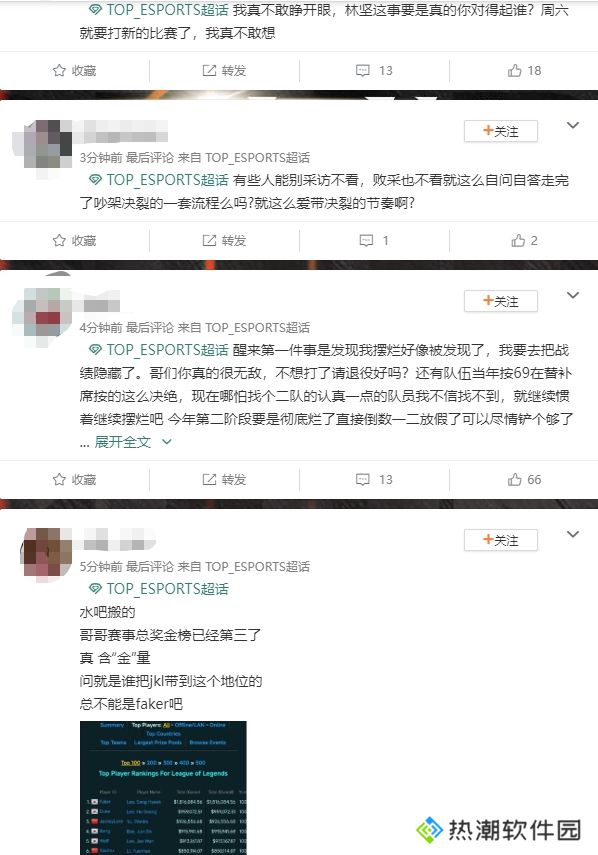Open the player rankings image thumbnail
This screenshot has width=598, height=855.
(163, 787)
